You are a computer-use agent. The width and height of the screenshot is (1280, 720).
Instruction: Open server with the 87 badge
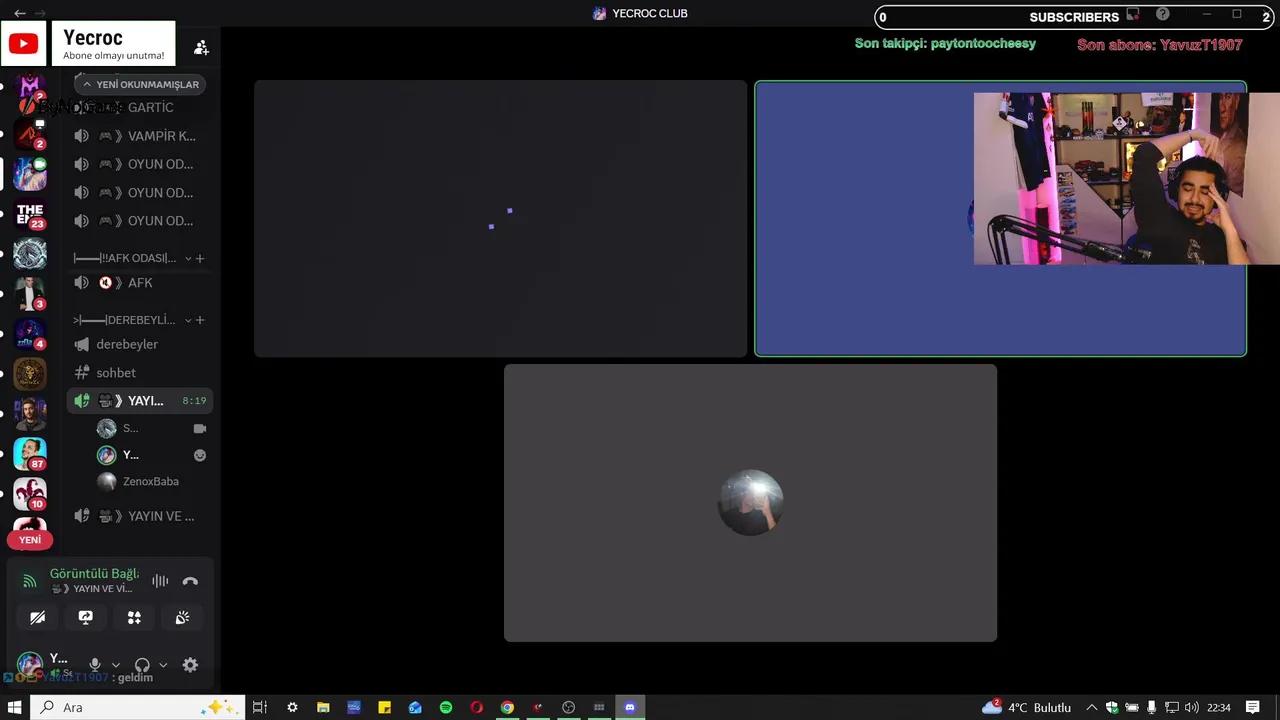[30, 454]
